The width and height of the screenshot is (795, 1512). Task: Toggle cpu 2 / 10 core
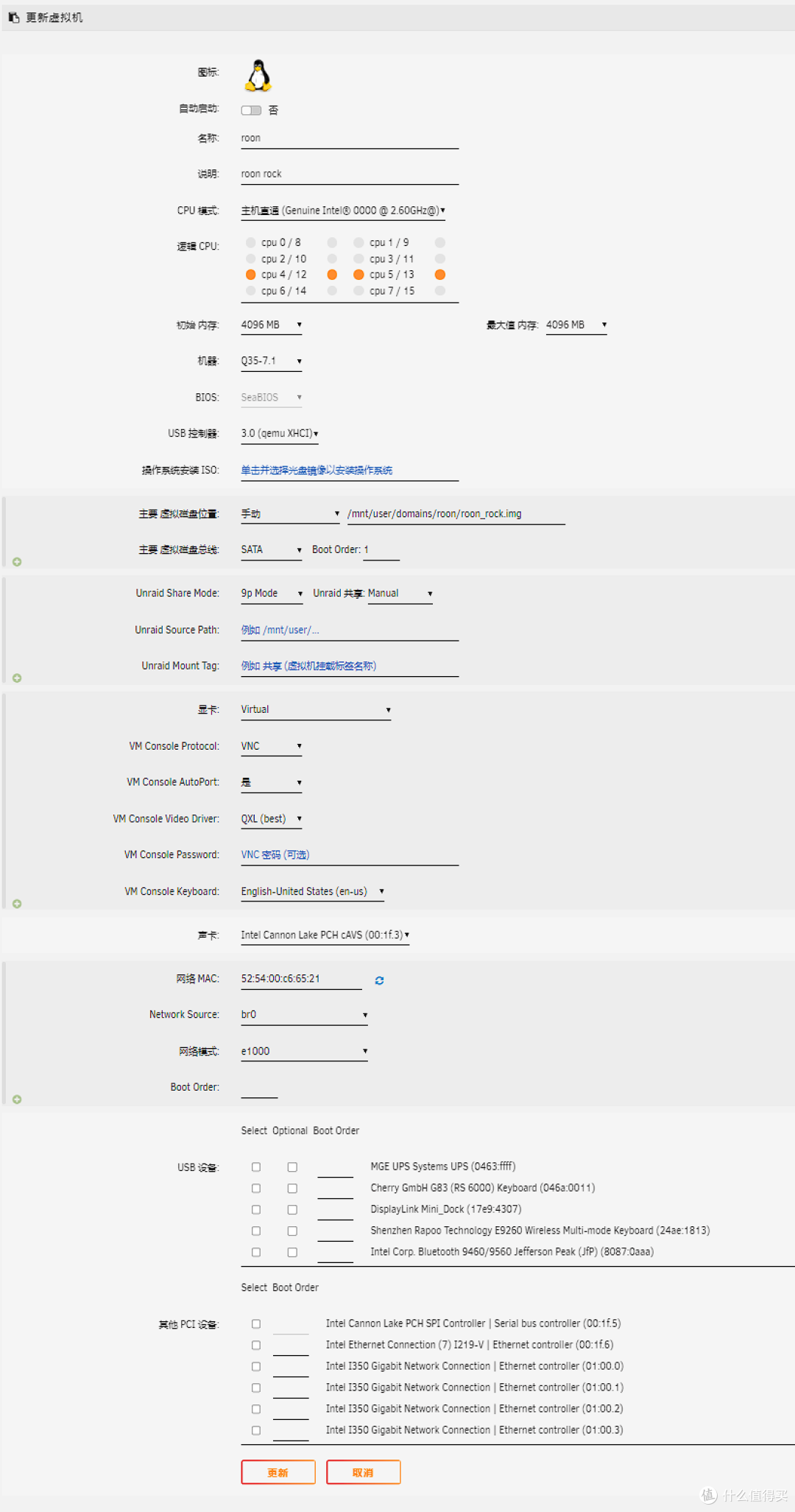click(x=251, y=259)
